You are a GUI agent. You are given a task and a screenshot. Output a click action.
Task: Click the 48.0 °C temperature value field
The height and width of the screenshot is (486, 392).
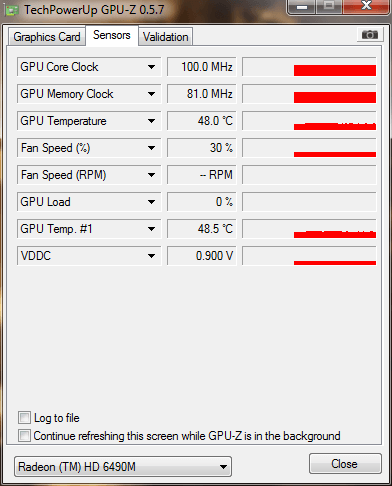point(201,121)
